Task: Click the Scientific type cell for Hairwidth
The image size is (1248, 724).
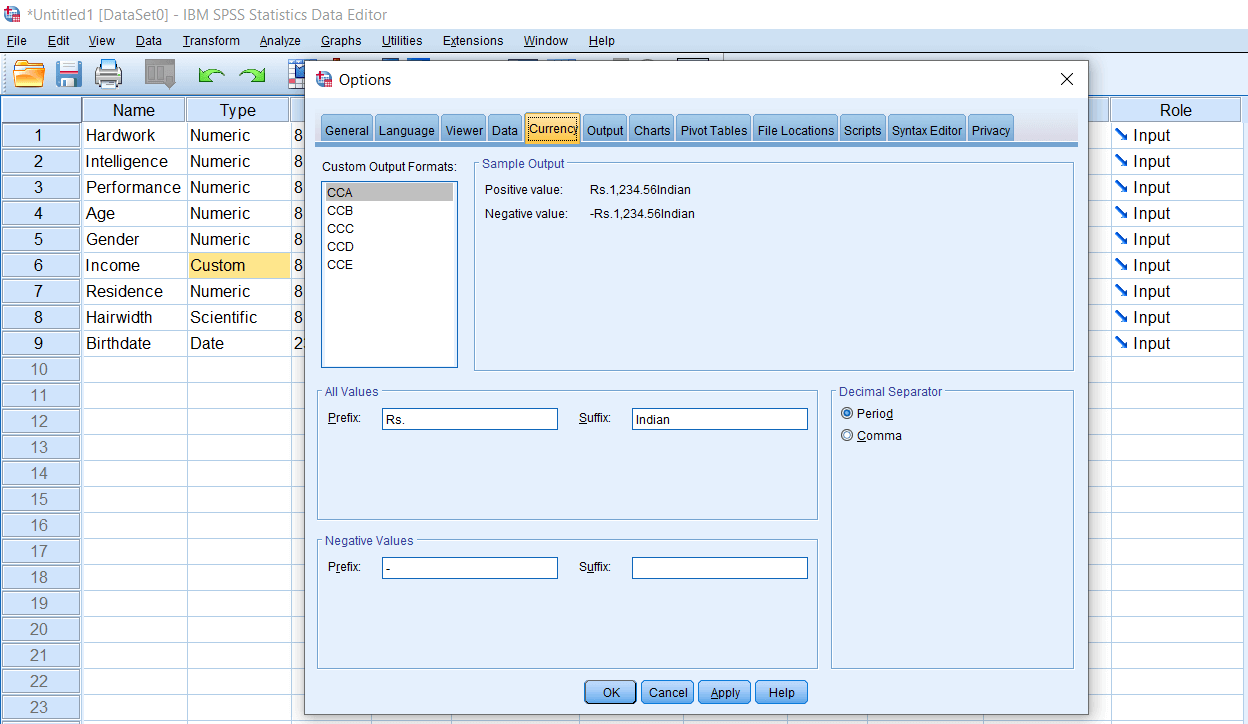Action: click(x=239, y=317)
